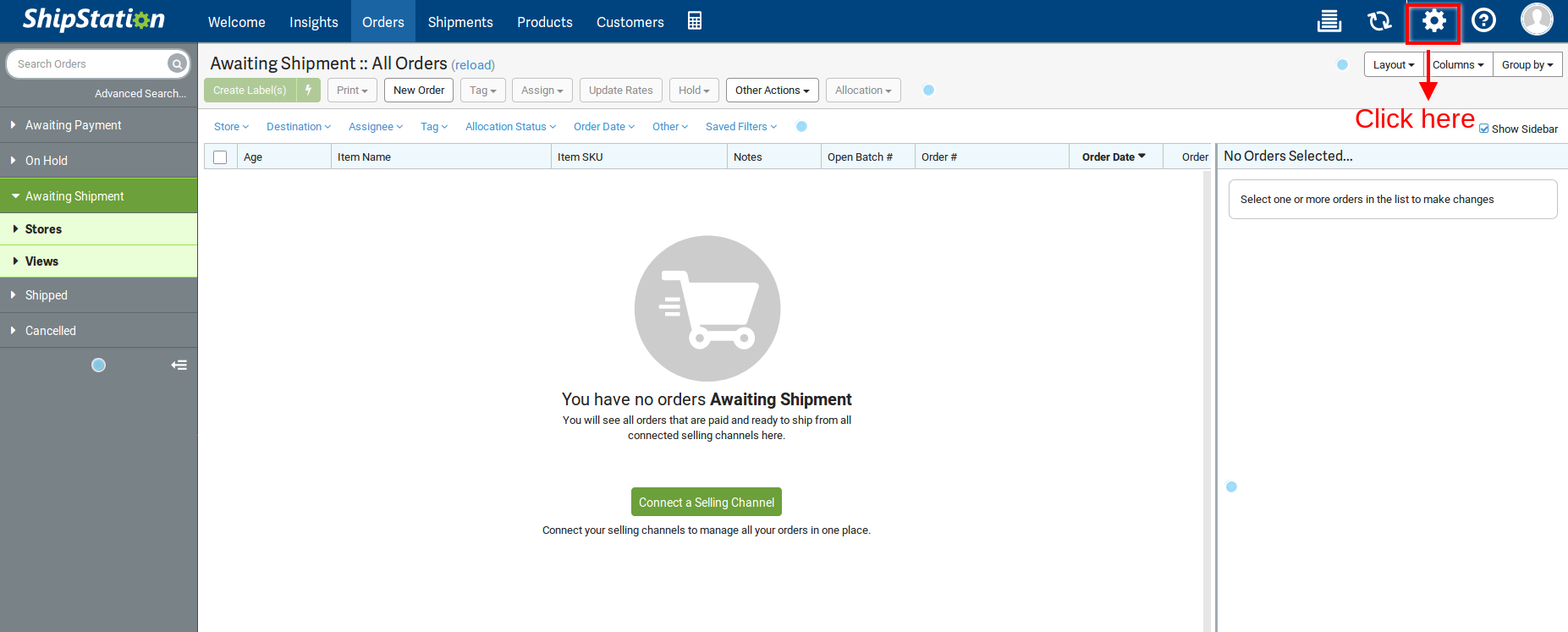Collapse the left sidebar panel icon
The image size is (1568, 632).
[x=179, y=365]
